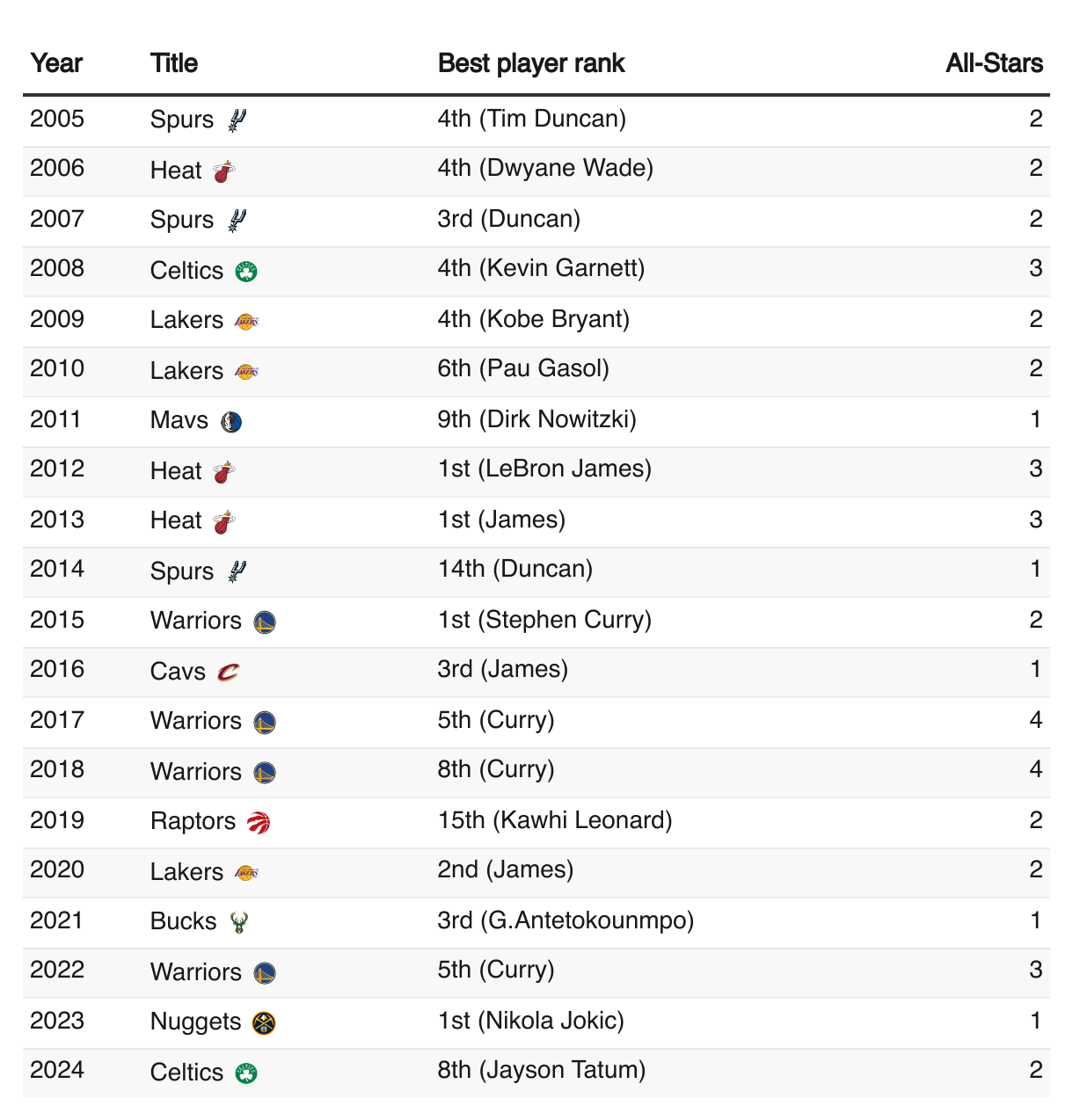Screen dimensions: 1073x1120
Task: Click the Warriors logo in the 2015 row
Action: pyautogui.click(x=265, y=622)
